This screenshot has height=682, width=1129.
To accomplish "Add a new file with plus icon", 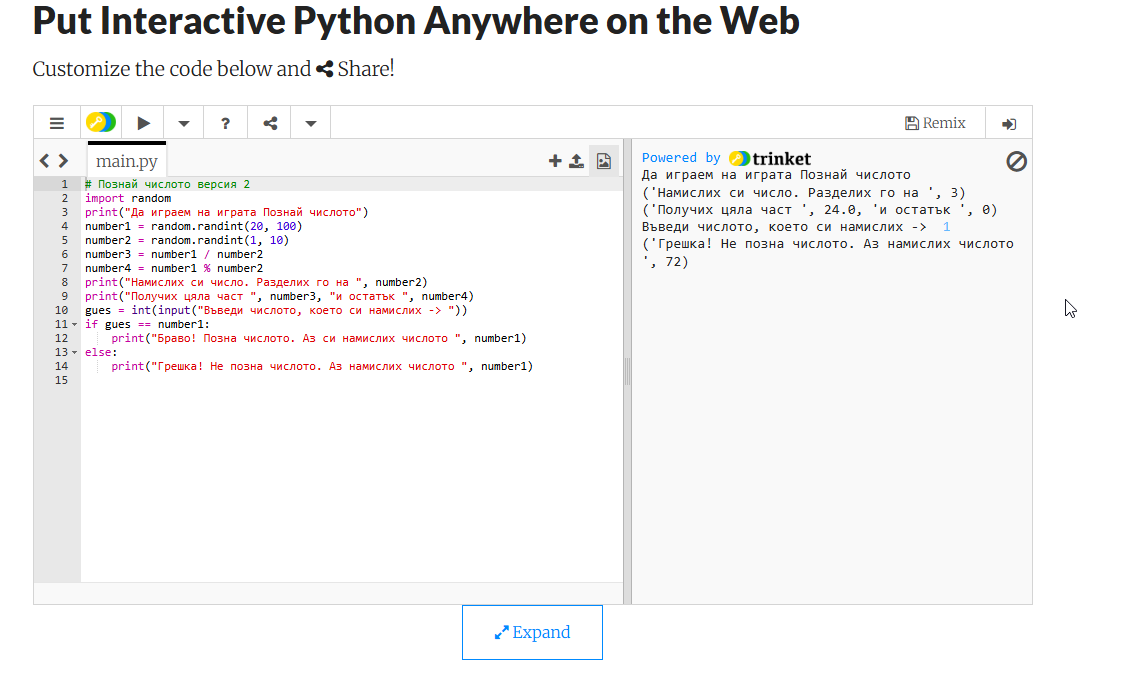I will tap(554, 161).
